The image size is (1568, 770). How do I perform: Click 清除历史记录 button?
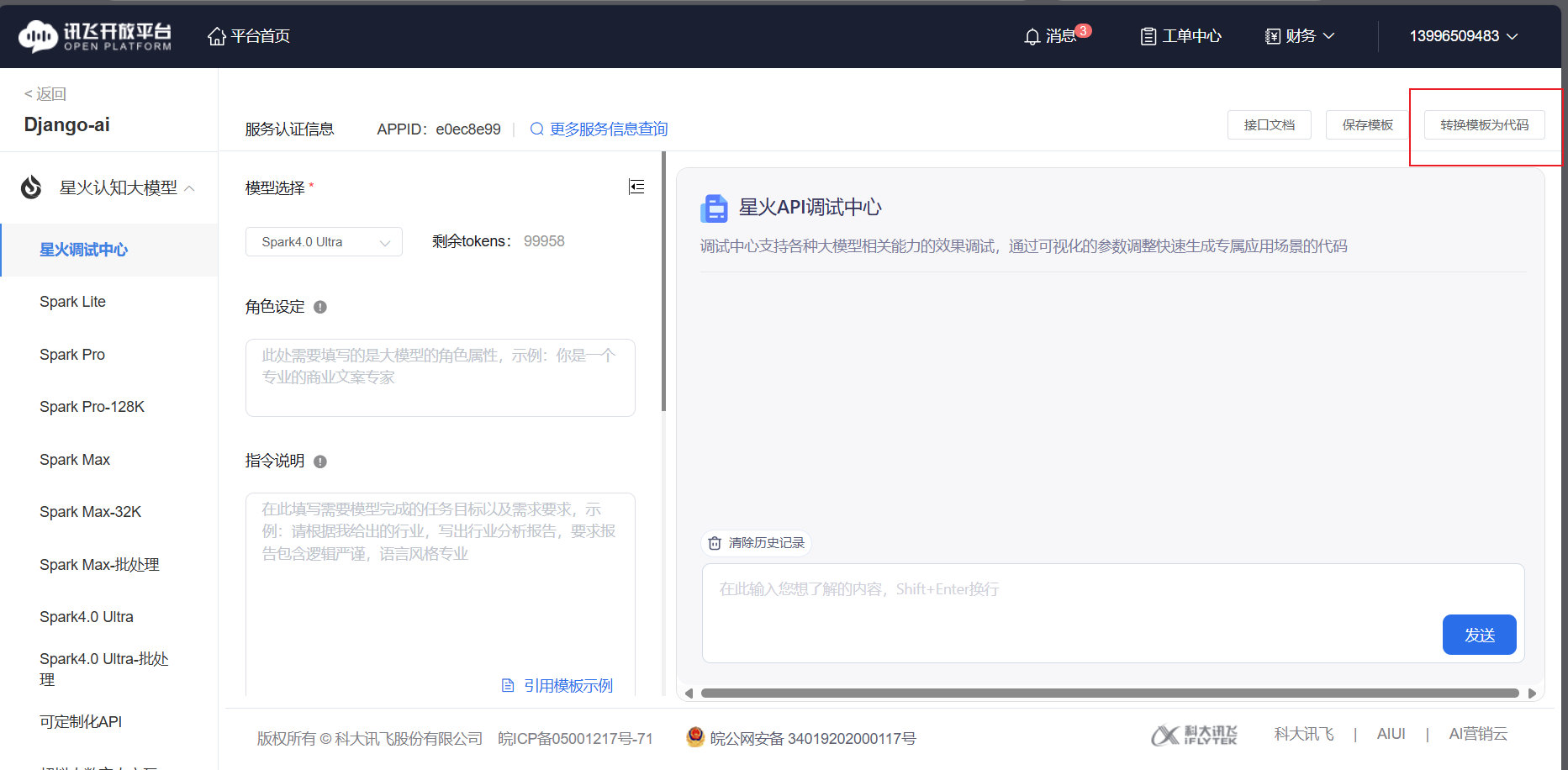[756, 543]
